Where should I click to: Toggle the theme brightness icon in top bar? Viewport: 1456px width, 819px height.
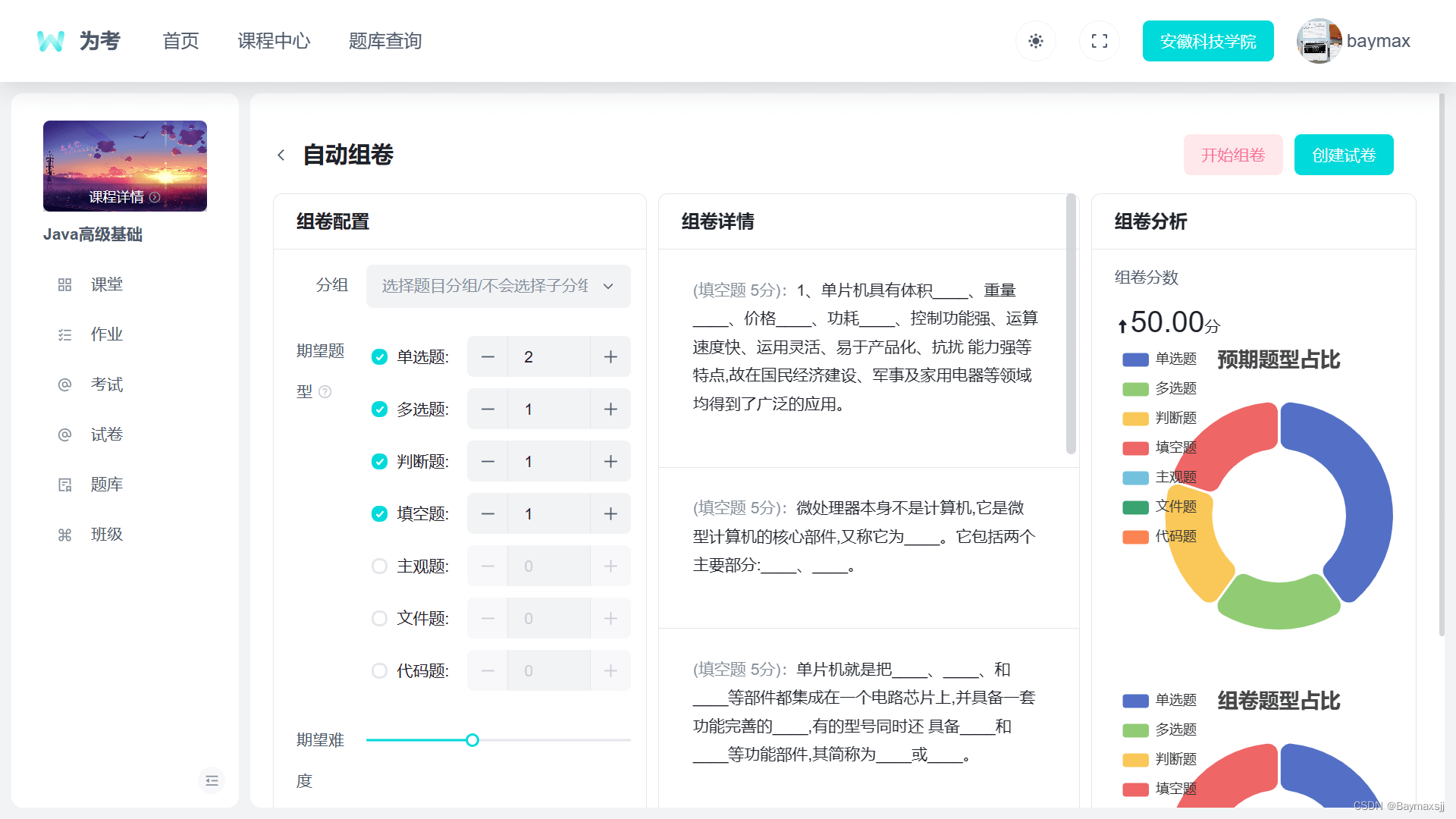1035,41
